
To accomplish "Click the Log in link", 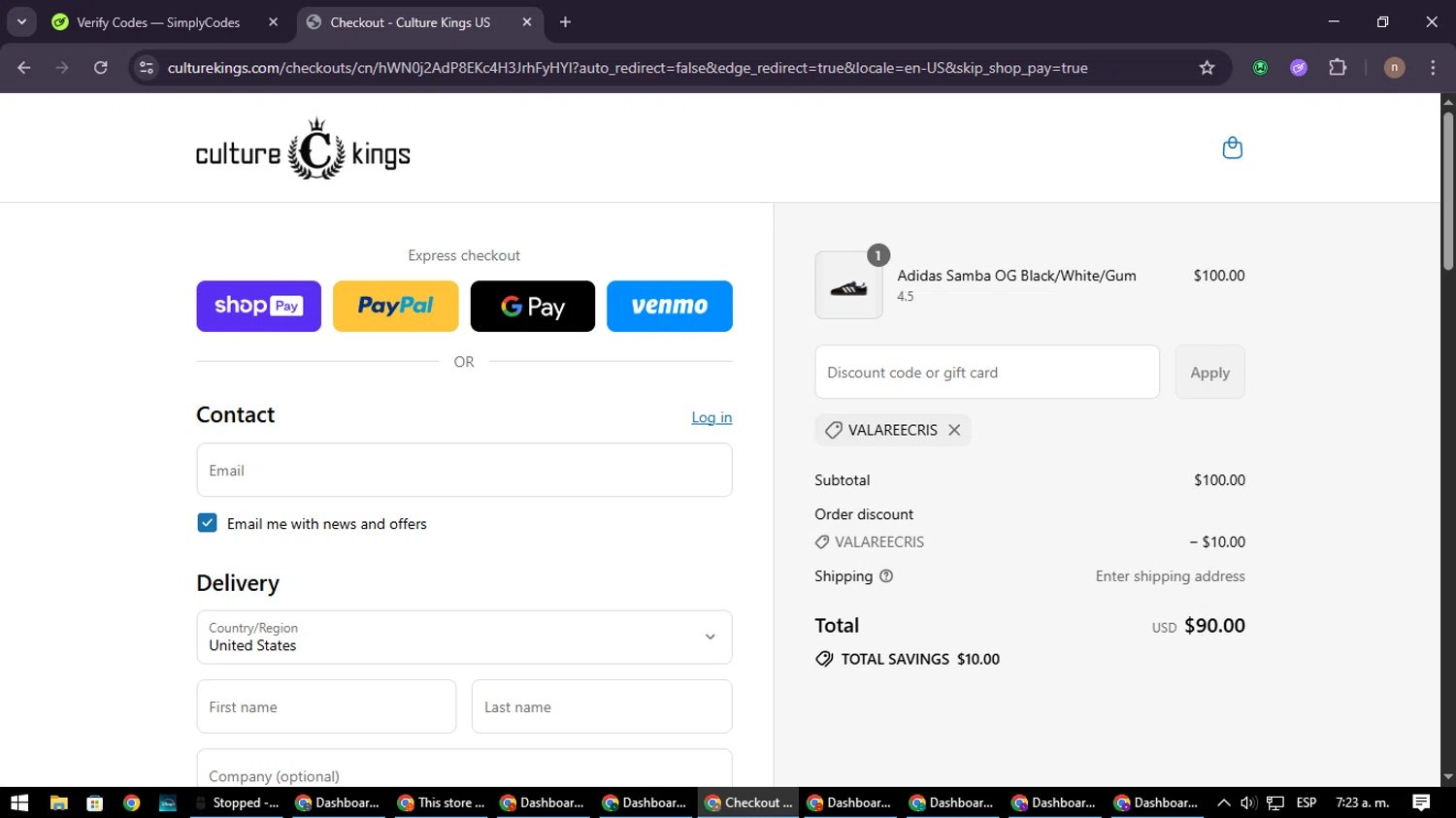I will coord(711,417).
